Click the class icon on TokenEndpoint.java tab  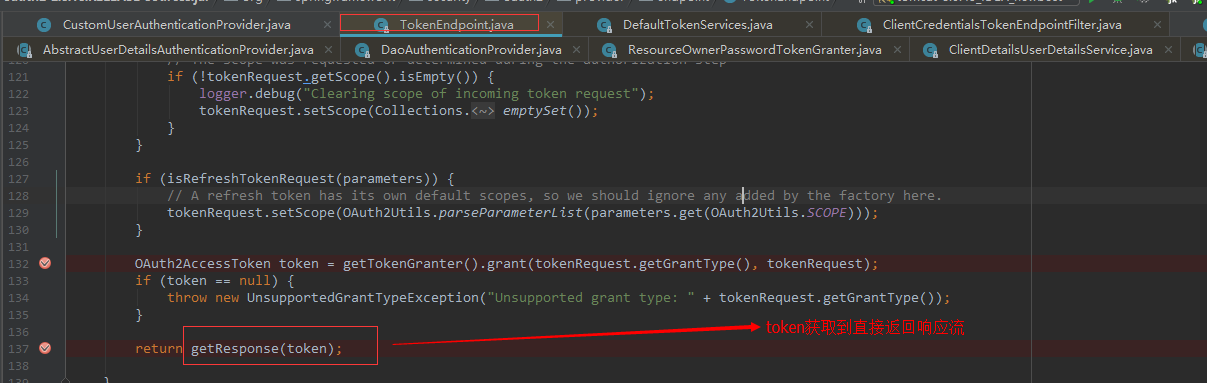click(381, 24)
